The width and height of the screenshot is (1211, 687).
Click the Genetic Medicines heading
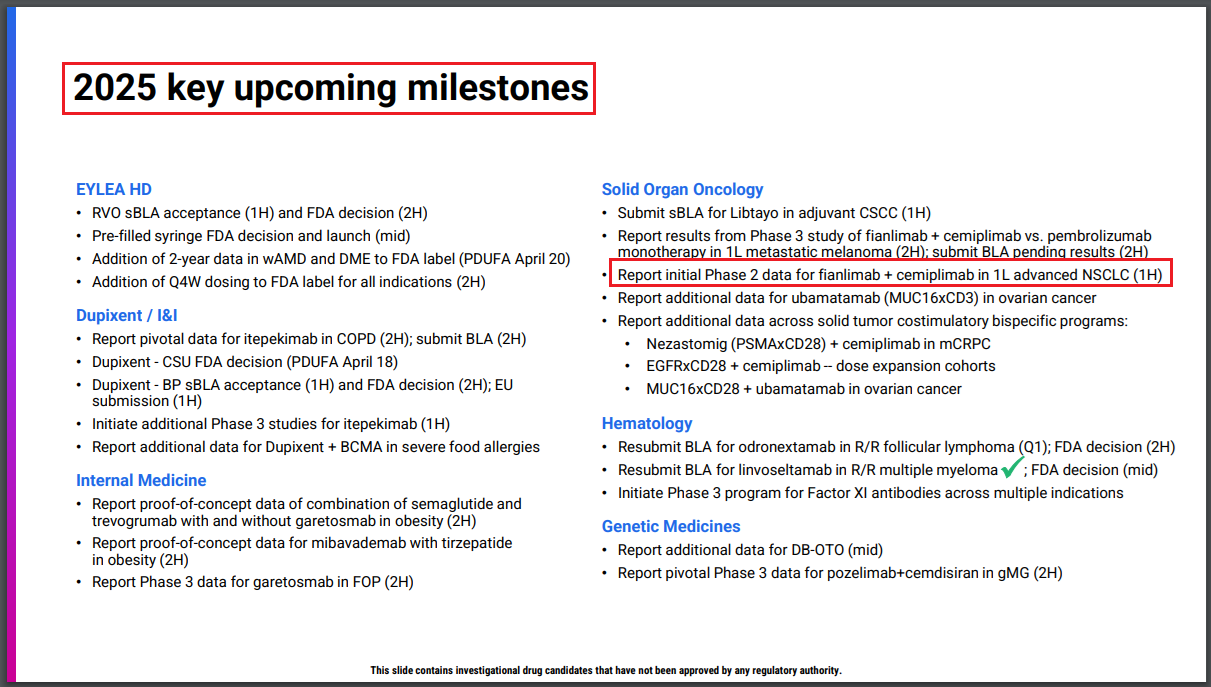tap(671, 526)
